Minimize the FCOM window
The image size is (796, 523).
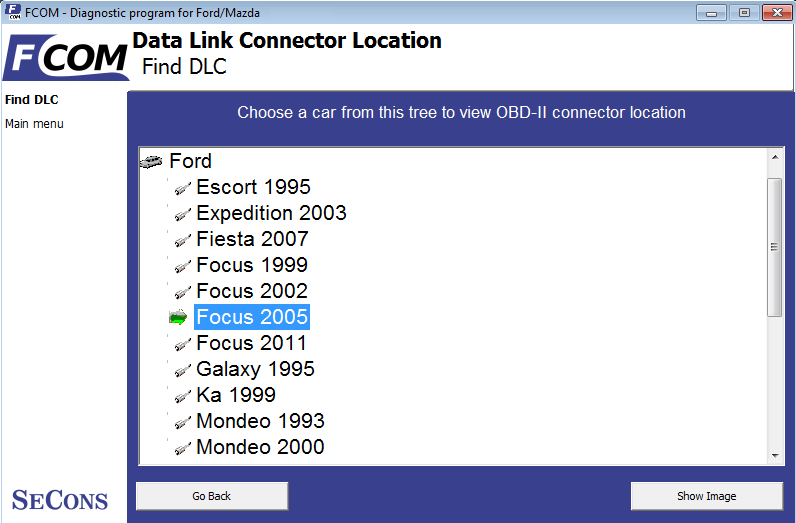711,13
